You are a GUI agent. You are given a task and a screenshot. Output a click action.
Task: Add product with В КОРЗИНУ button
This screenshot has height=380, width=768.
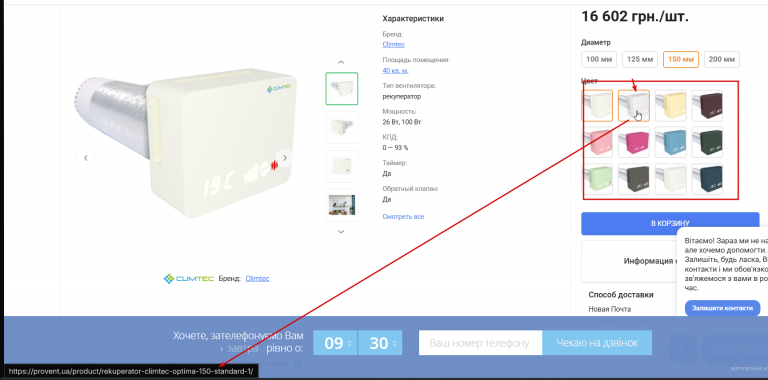pyautogui.click(x=670, y=223)
